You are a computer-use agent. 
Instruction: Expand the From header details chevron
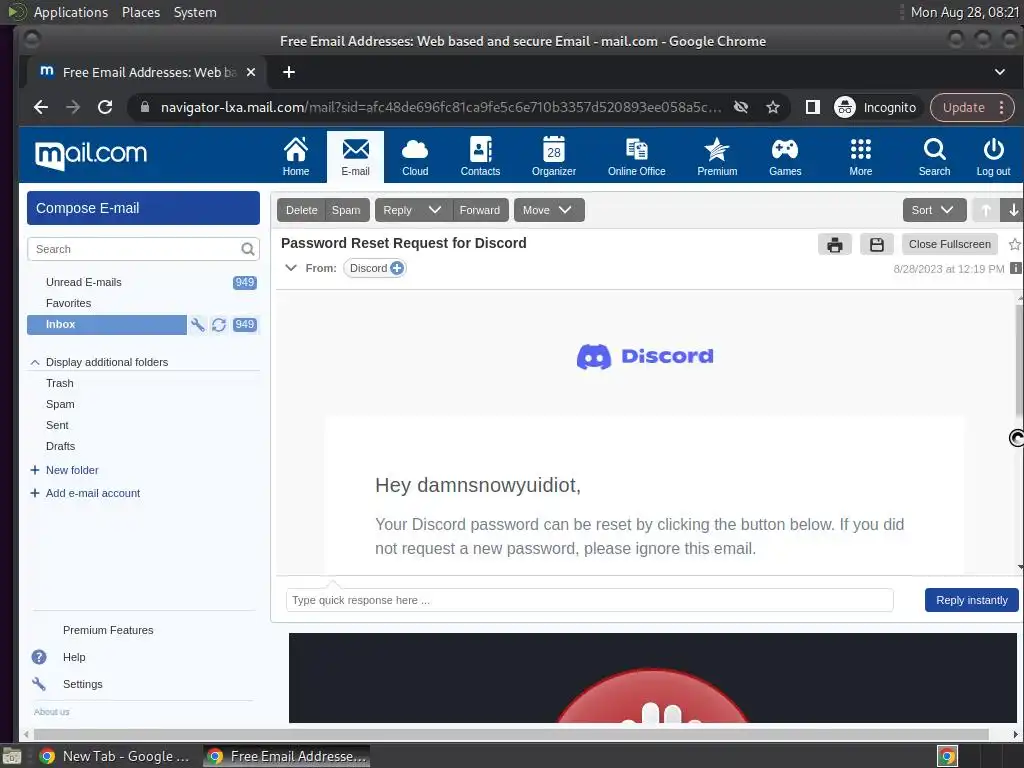291,268
